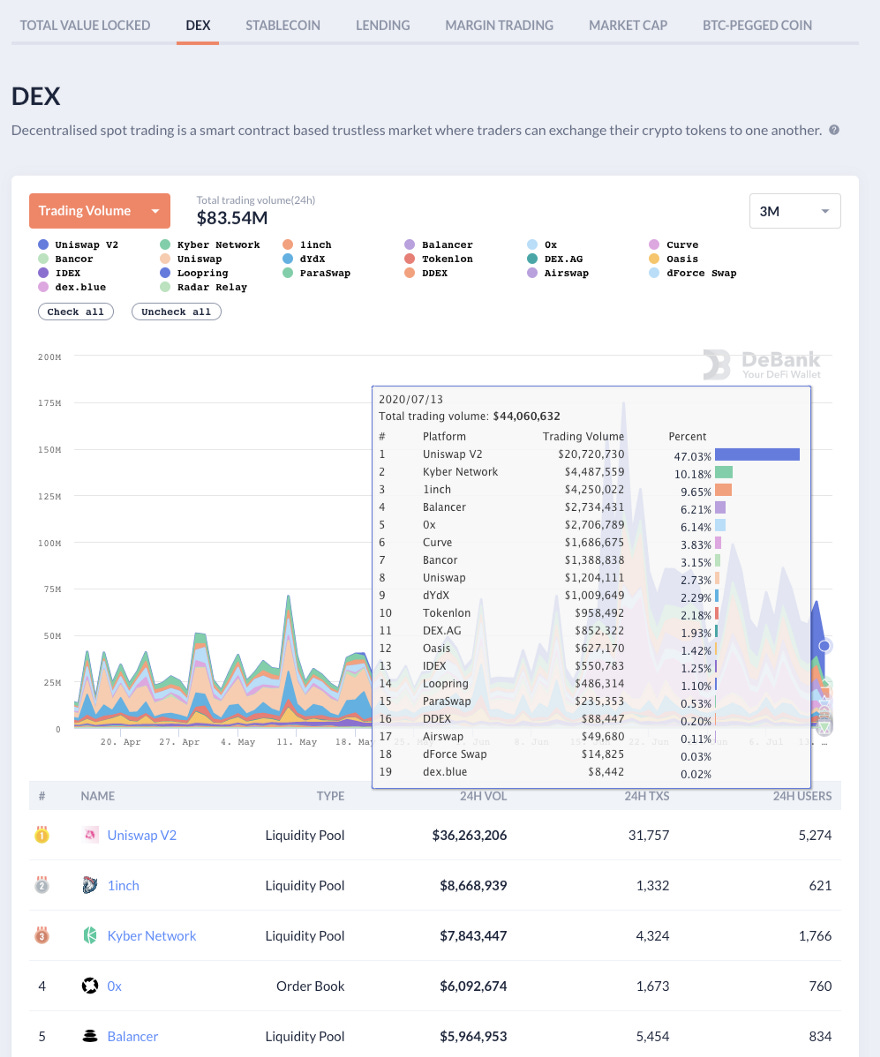Toggle dYdX legend series
The height and width of the screenshot is (1057, 880).
pyautogui.click(x=303, y=259)
